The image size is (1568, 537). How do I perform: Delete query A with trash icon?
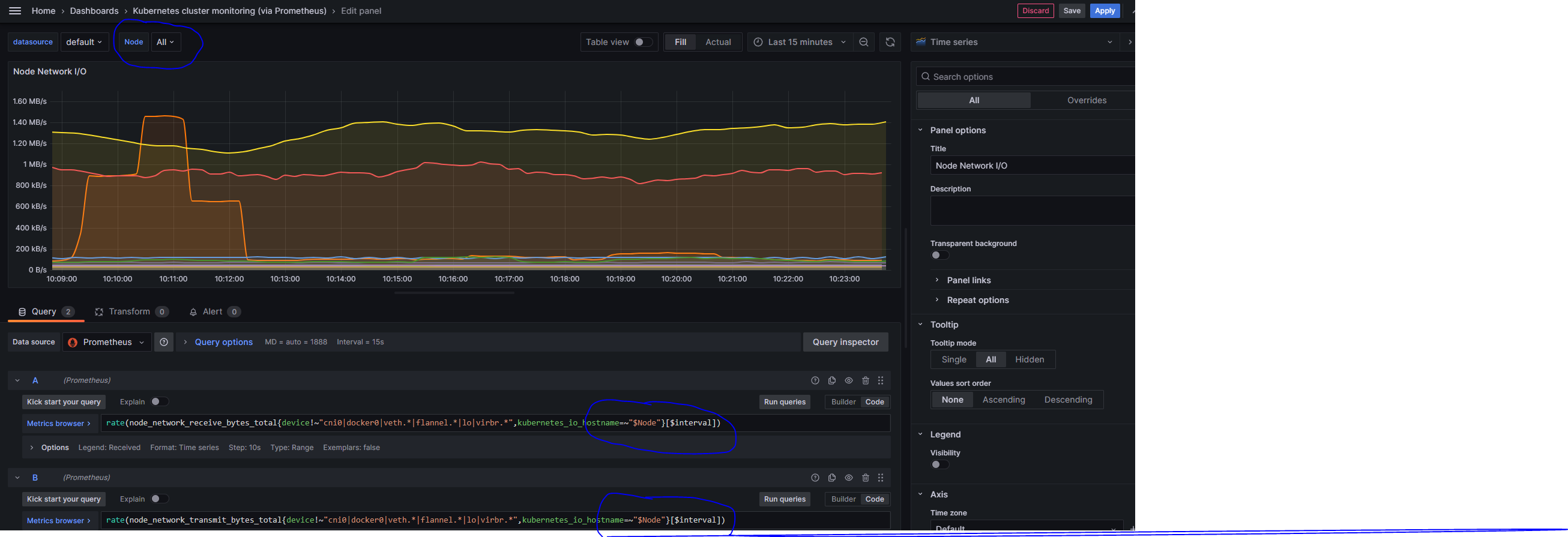(865, 381)
